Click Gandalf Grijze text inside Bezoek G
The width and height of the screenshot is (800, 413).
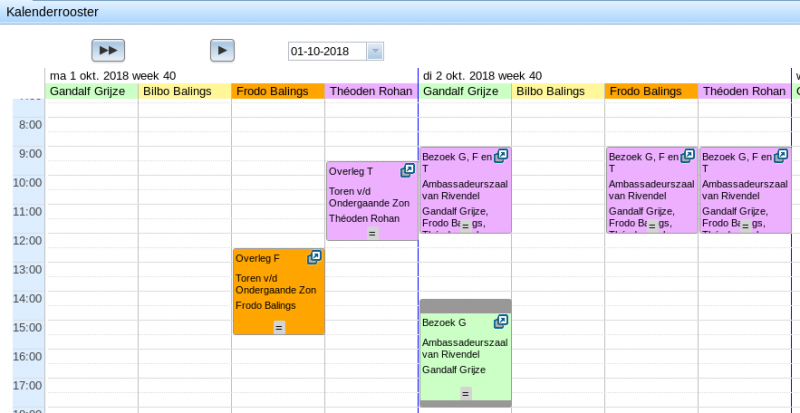tap(454, 370)
